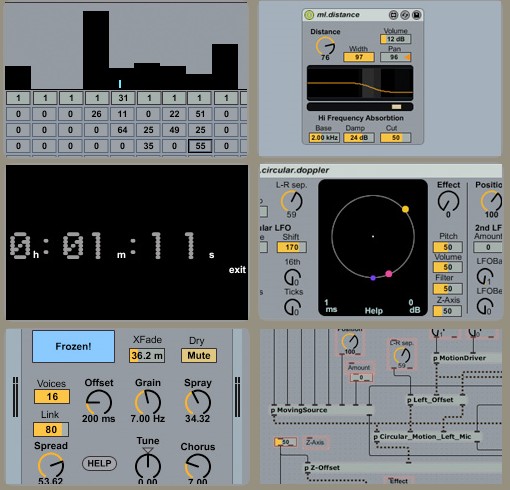Viewport: 510px width, 490px height.
Task: Click the timer readout 0:01:11
Action: point(112,246)
